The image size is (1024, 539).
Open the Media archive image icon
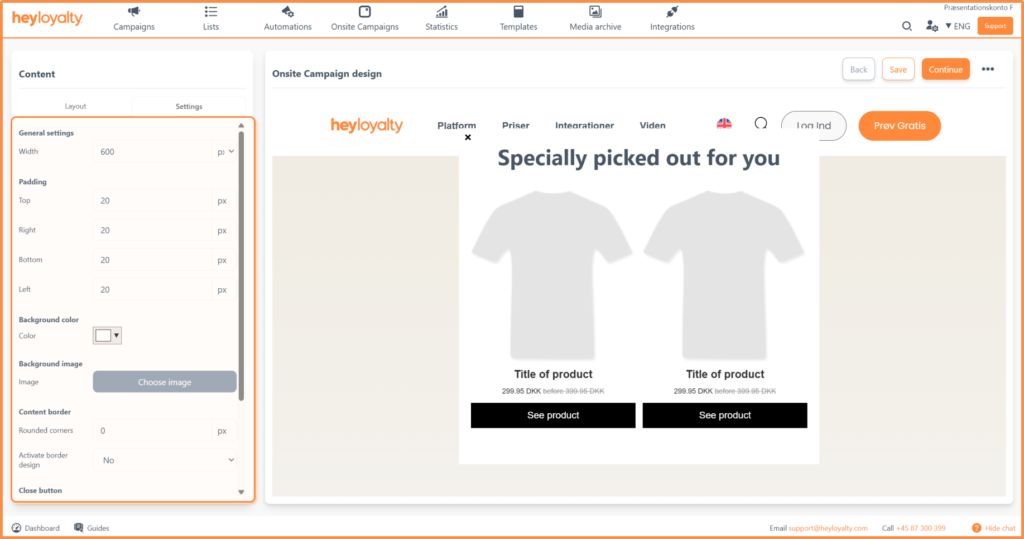(595, 12)
